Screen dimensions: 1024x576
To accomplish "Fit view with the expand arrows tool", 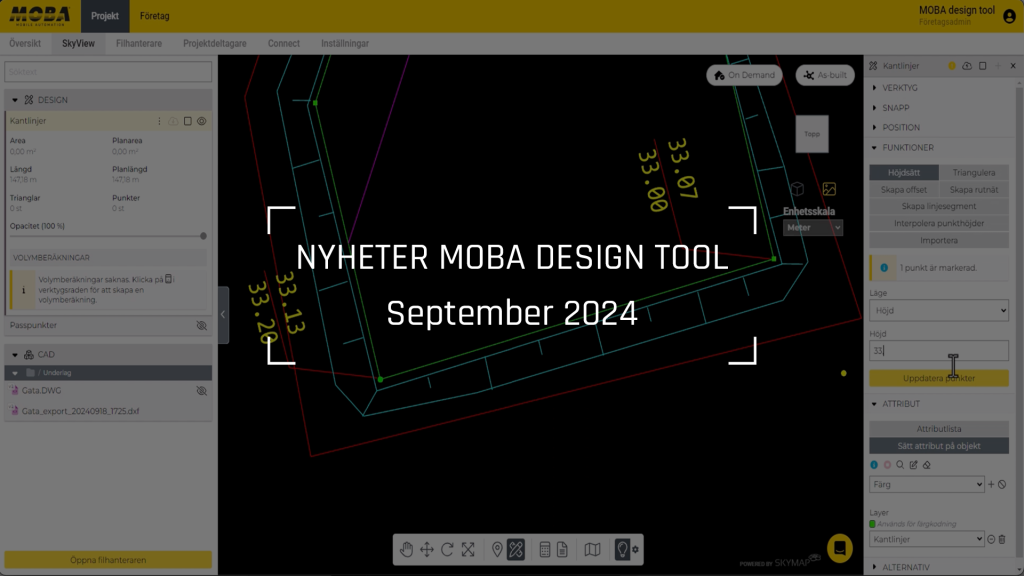I will click(468, 550).
